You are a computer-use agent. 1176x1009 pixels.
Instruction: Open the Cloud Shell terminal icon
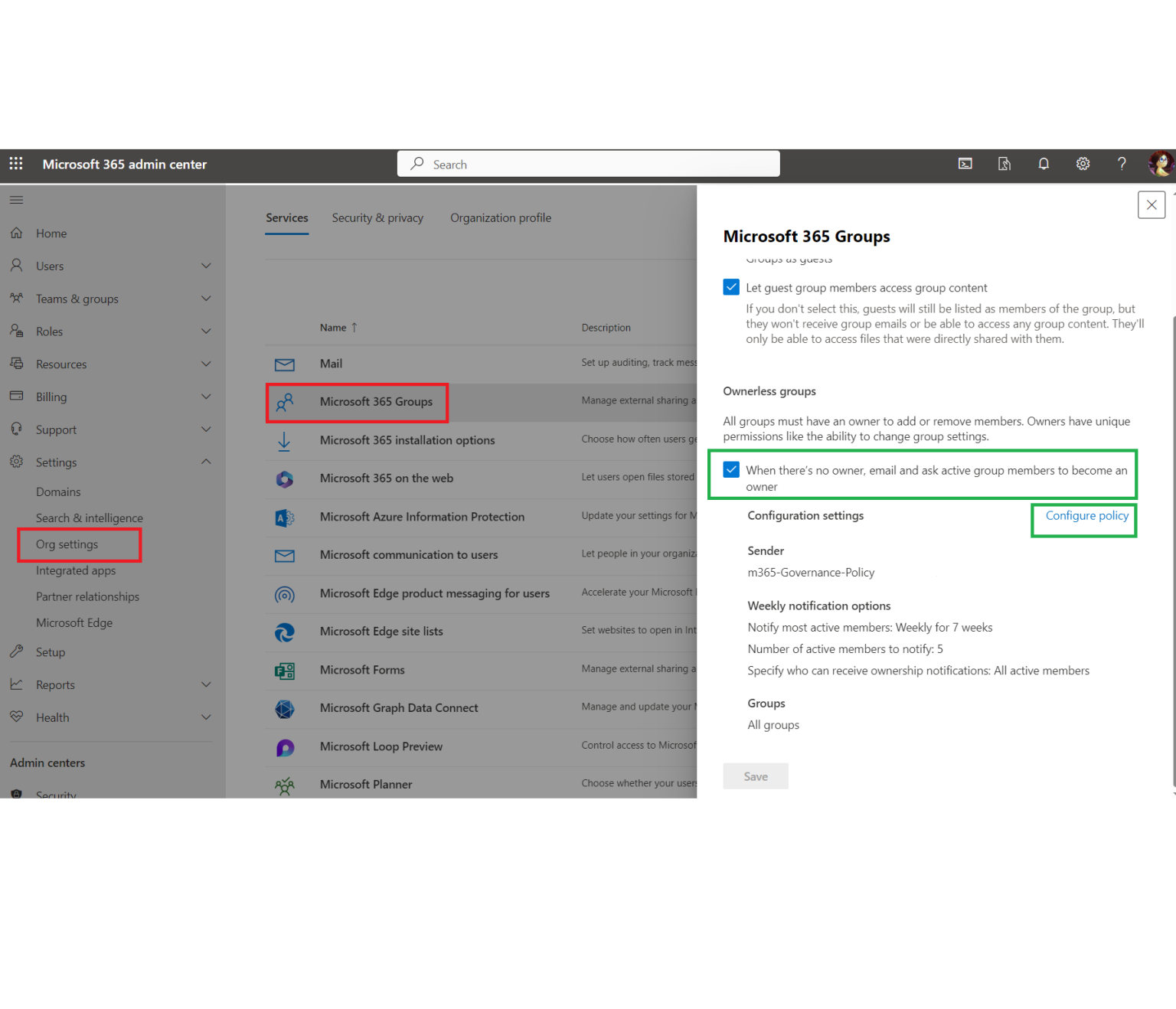(965, 164)
